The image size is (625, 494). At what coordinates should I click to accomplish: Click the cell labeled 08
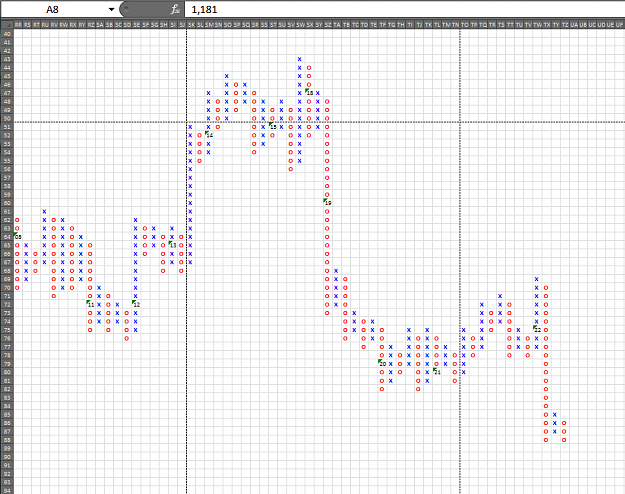pyautogui.click(x=18, y=237)
